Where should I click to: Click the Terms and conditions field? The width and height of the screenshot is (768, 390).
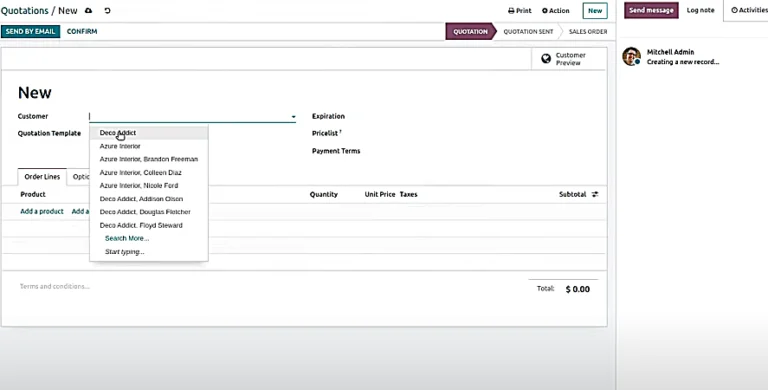[54, 287]
